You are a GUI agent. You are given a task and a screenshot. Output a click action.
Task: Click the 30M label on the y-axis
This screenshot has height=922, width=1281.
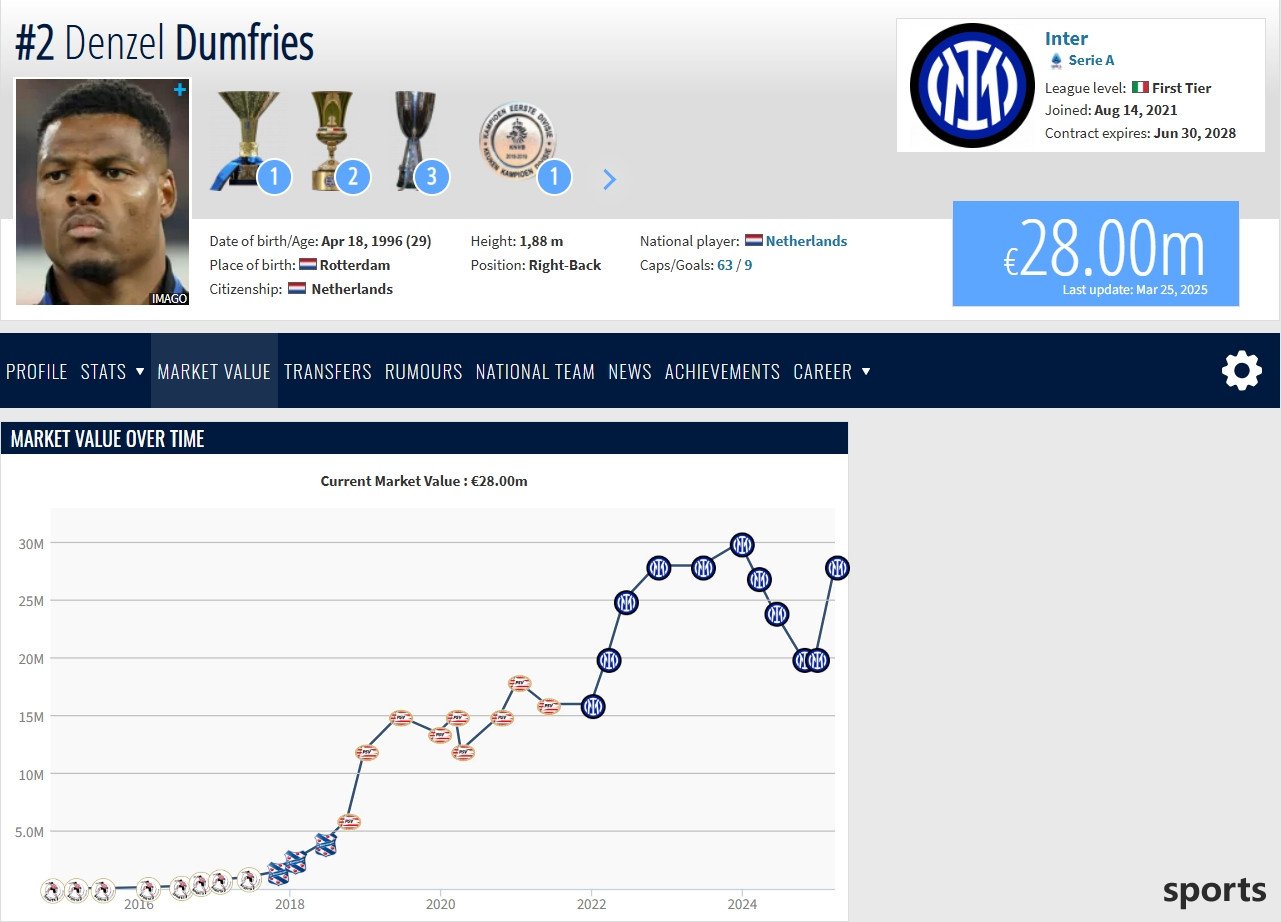(29, 543)
